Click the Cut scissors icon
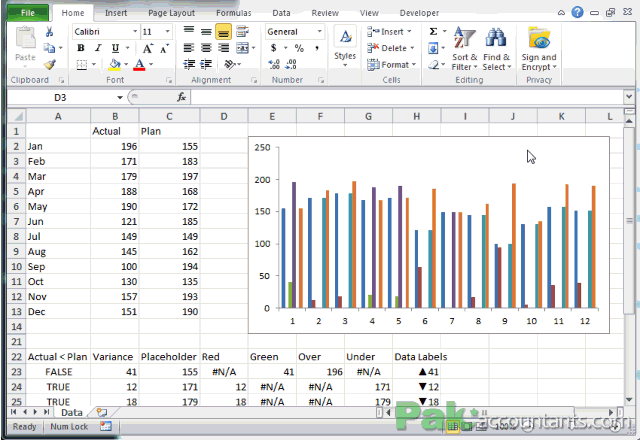640x440 pixels. pos(49,32)
